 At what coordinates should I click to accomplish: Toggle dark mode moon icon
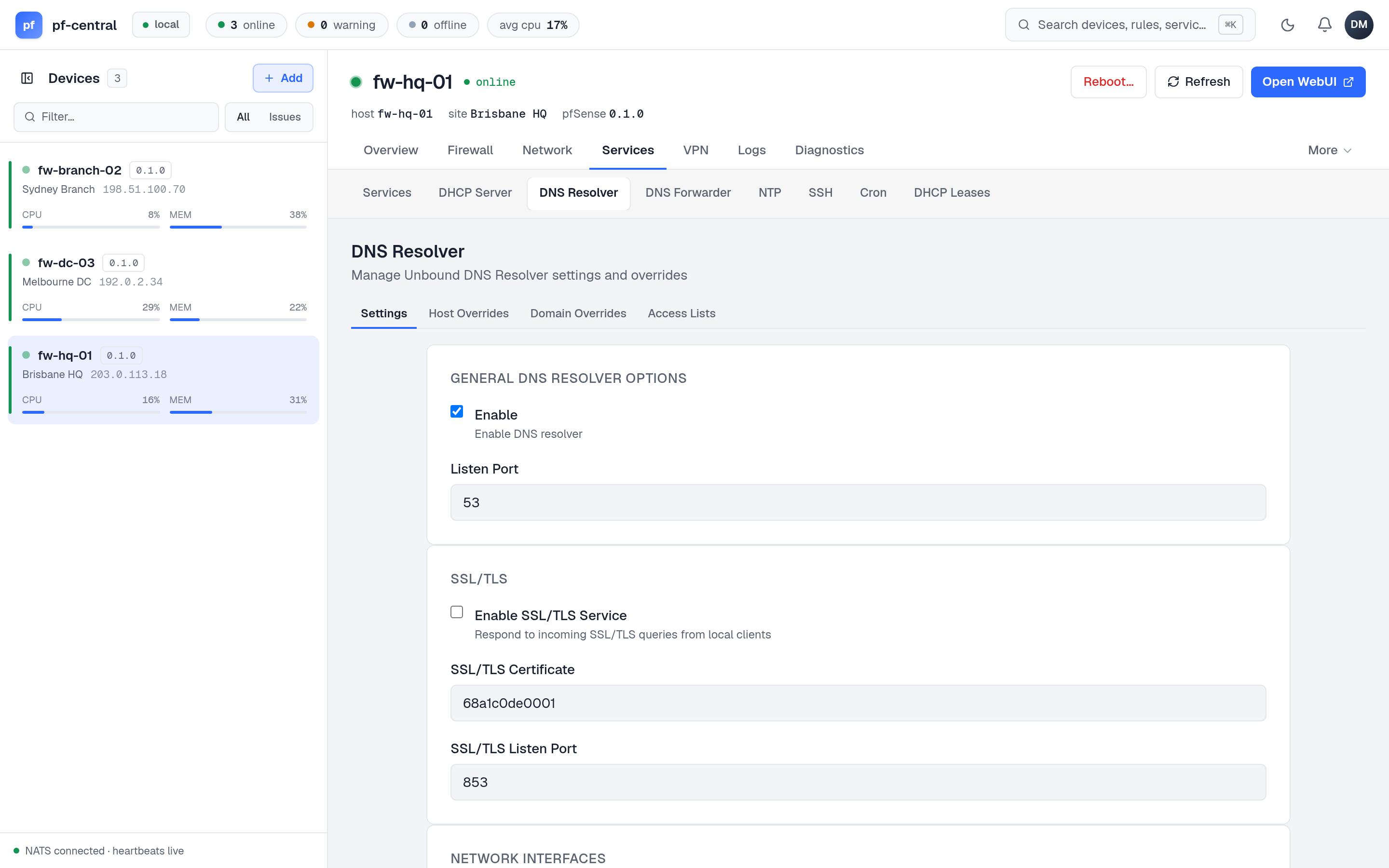(1287, 25)
